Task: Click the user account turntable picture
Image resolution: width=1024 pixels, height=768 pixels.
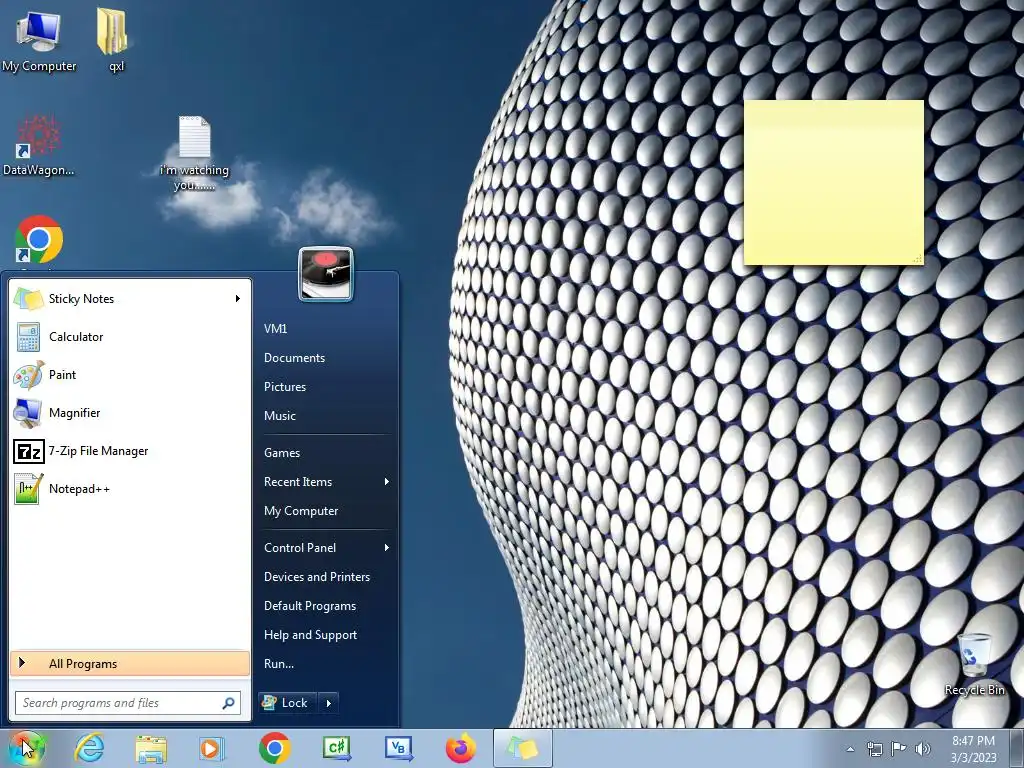Action: 326,274
